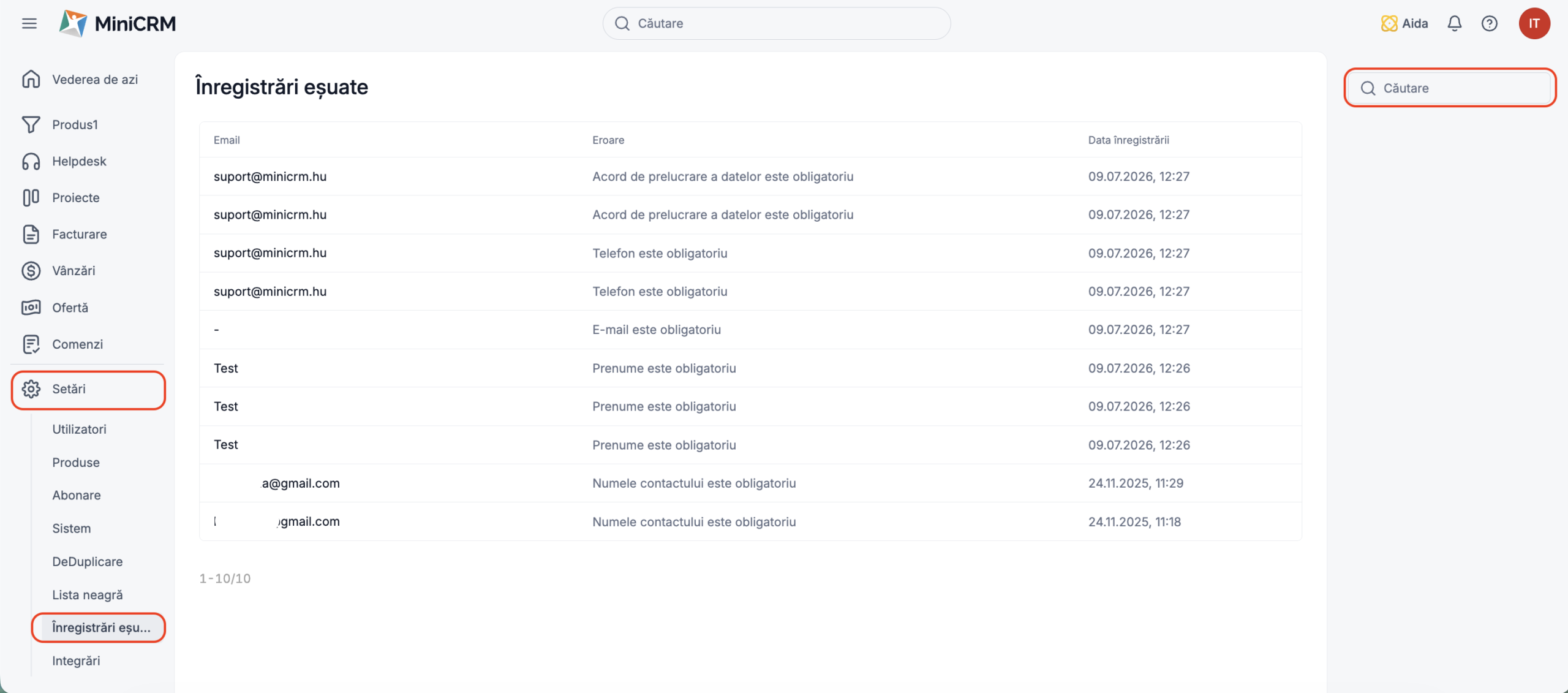Image resolution: width=1568 pixels, height=693 pixels.
Task: Click the board icon beside Proiecte
Action: coord(31,197)
